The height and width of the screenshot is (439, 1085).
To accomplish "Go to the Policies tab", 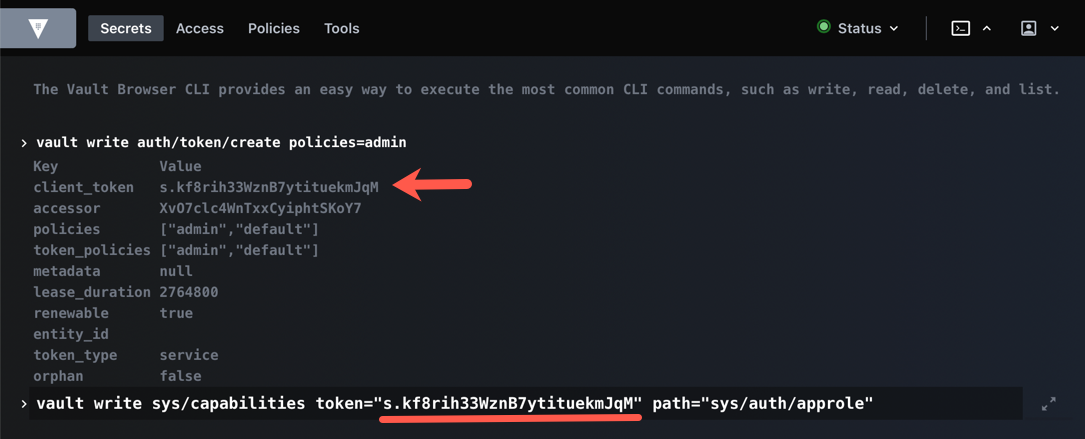I will click(x=274, y=28).
